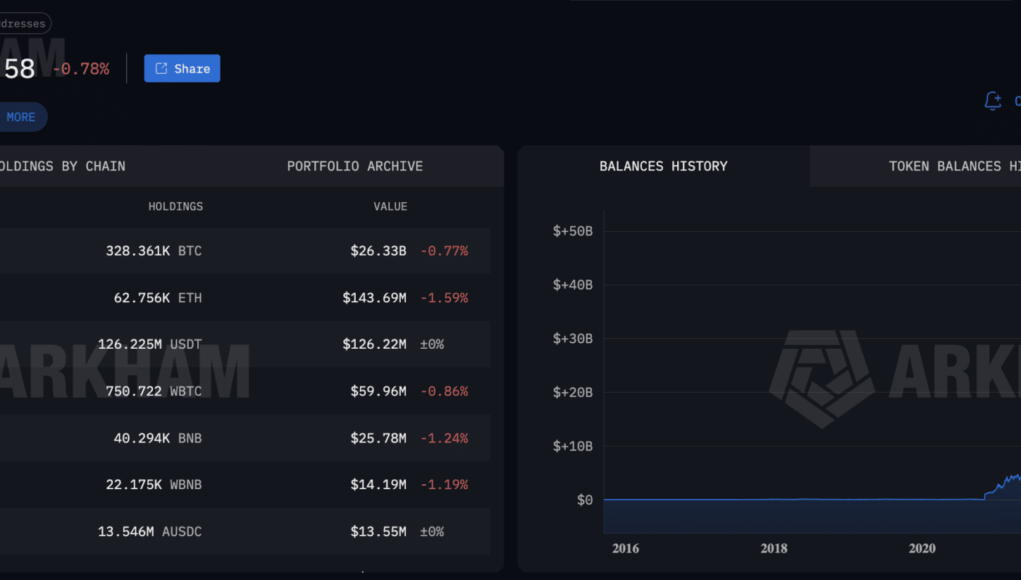Click the Arkham logo watermark on chart

822,378
